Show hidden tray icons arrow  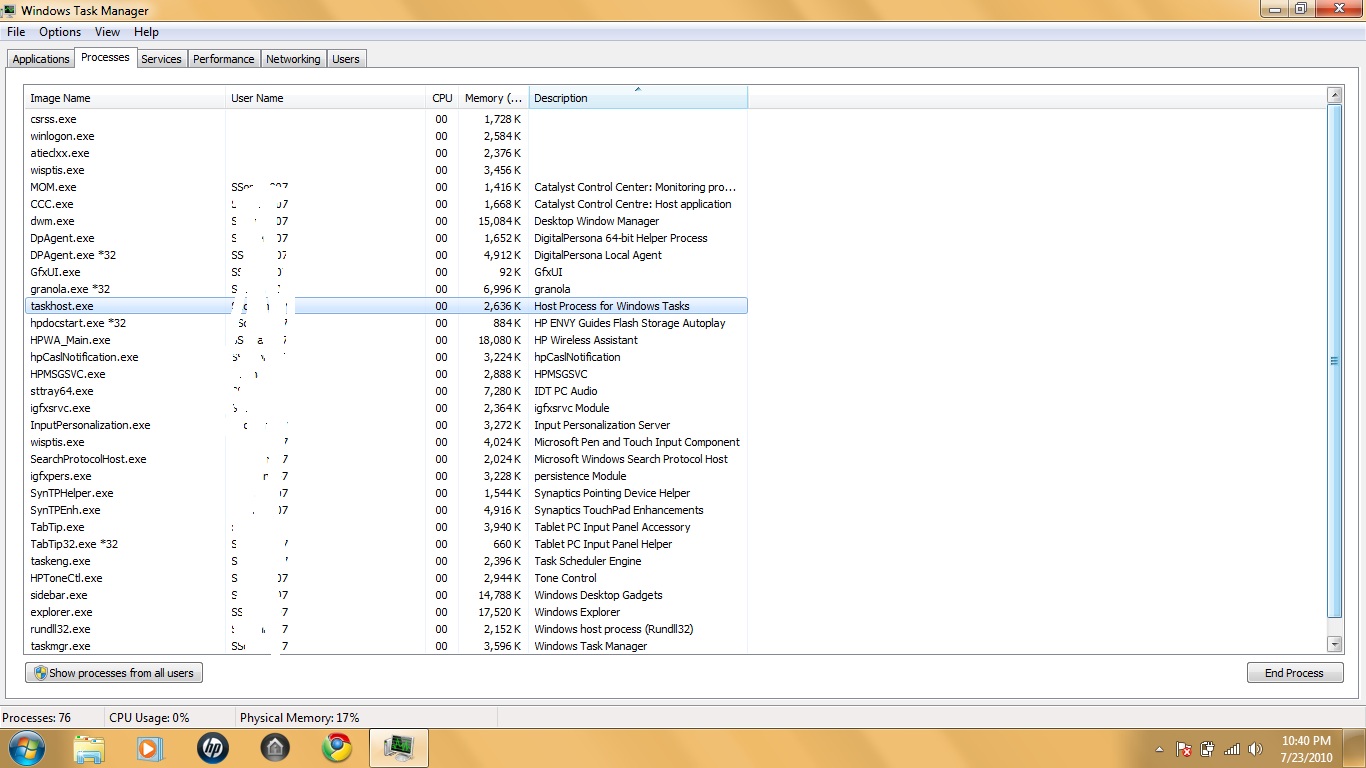[1160, 749]
